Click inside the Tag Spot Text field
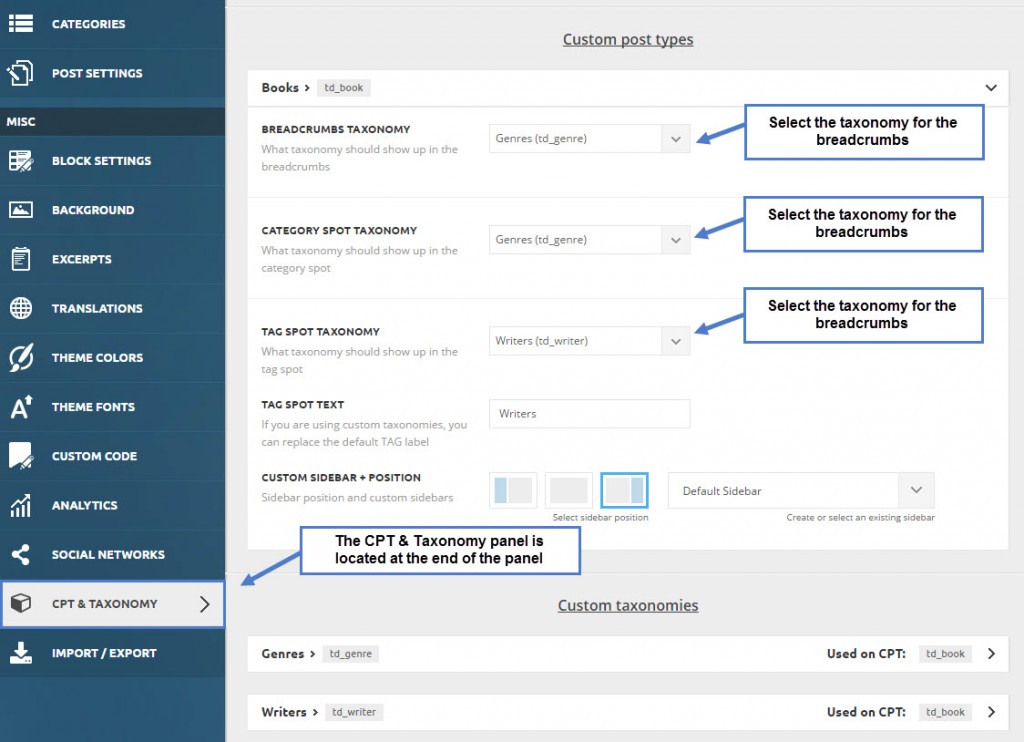This screenshot has height=742, width=1024. point(589,413)
